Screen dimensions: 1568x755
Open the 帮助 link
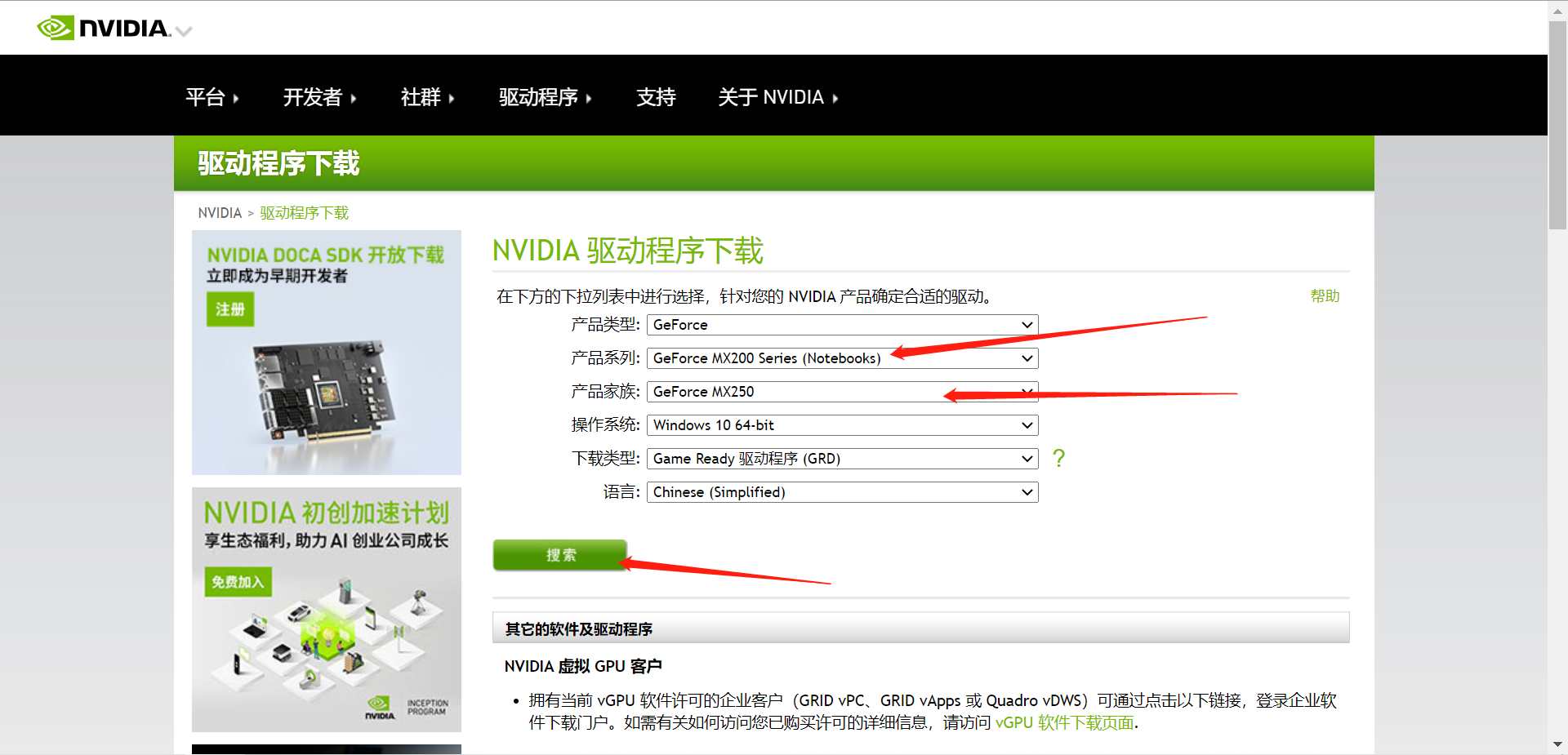1325,295
